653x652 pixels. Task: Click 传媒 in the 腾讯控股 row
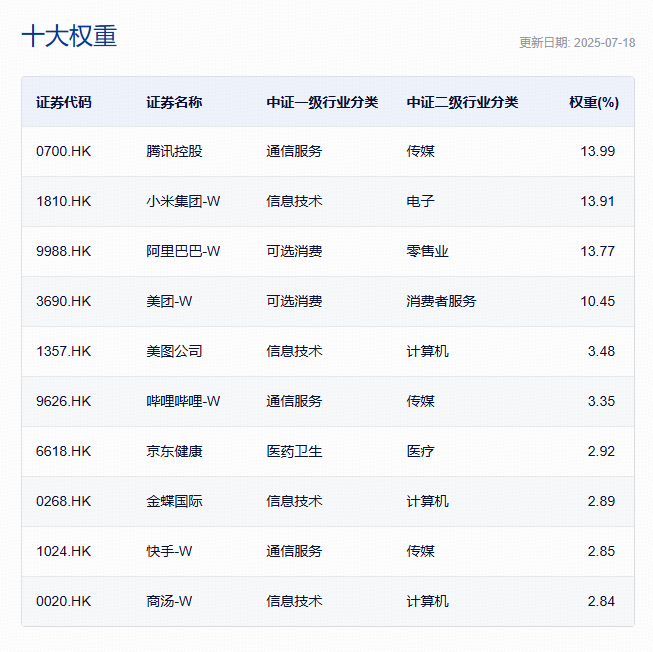pyautogui.click(x=421, y=151)
